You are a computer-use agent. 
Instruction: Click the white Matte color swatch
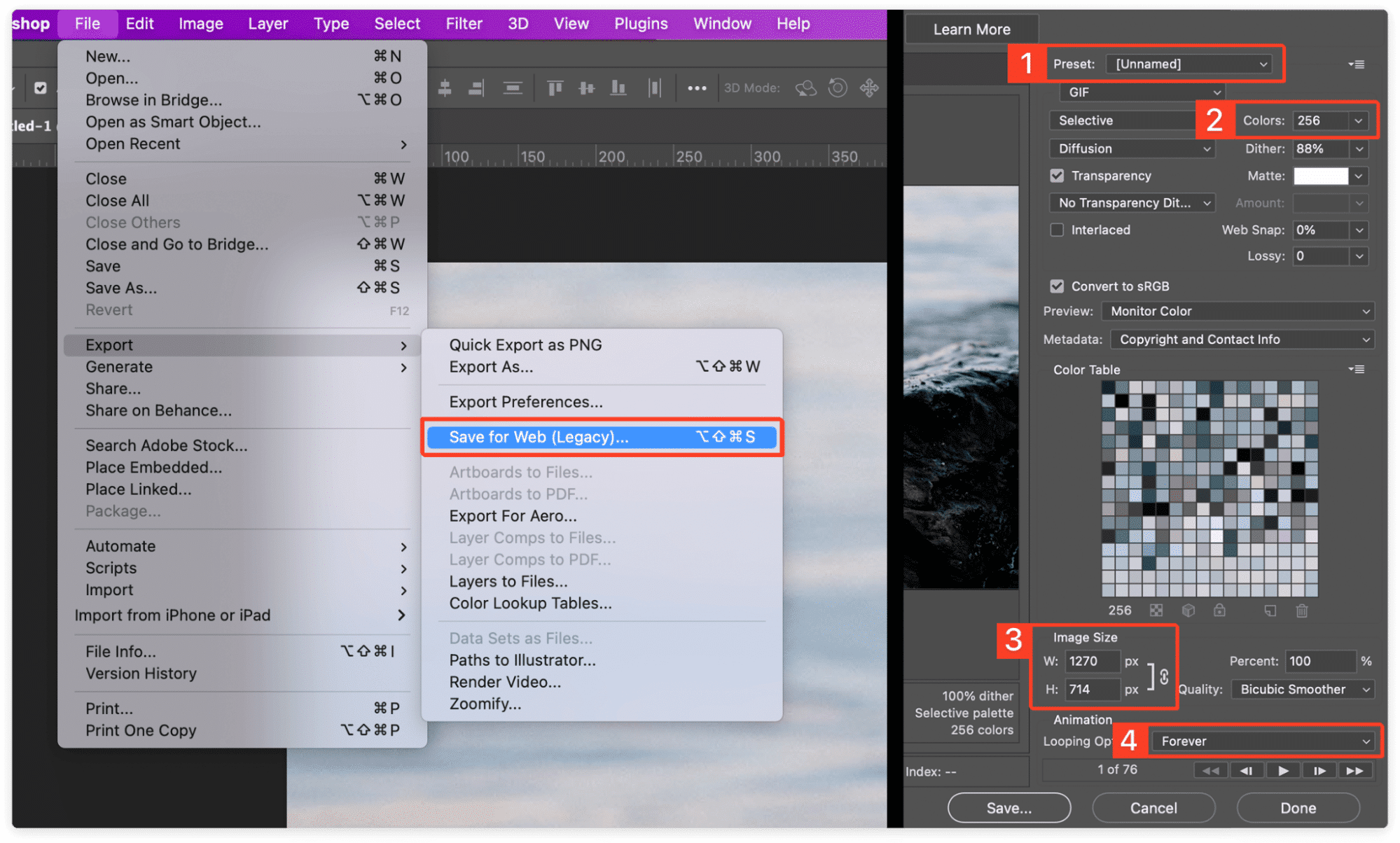click(1321, 176)
